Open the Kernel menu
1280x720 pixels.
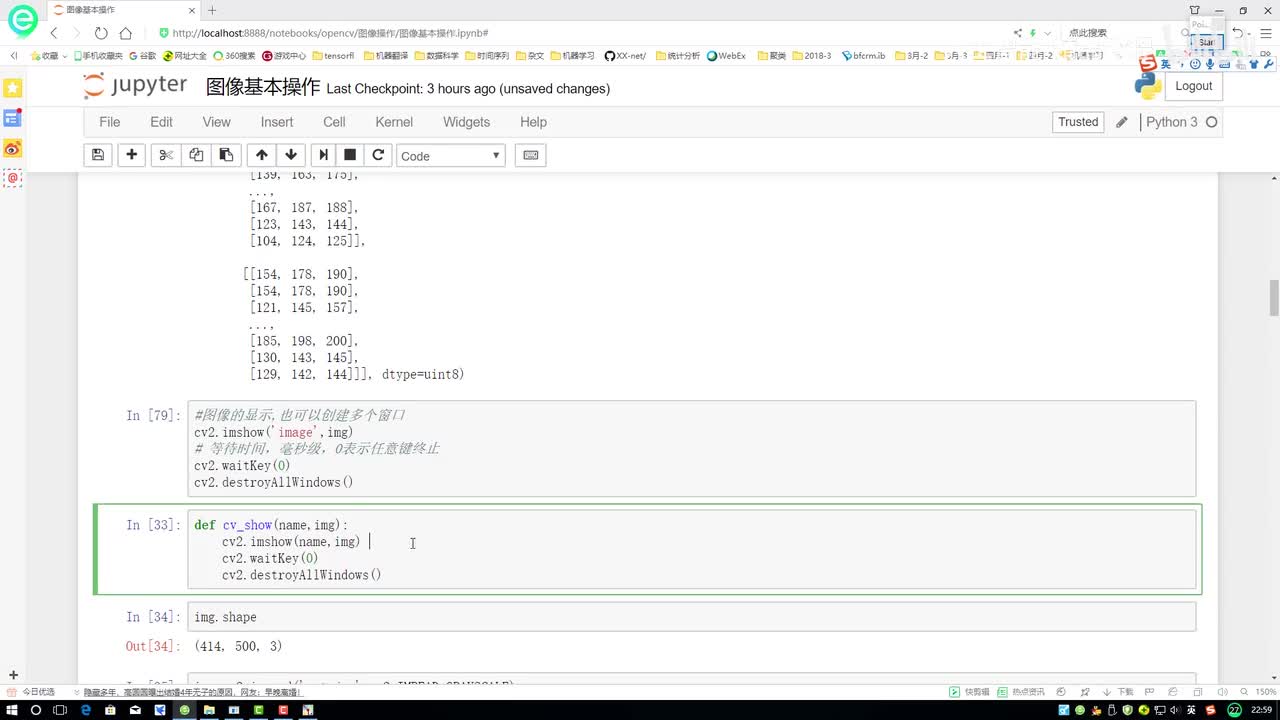point(394,122)
